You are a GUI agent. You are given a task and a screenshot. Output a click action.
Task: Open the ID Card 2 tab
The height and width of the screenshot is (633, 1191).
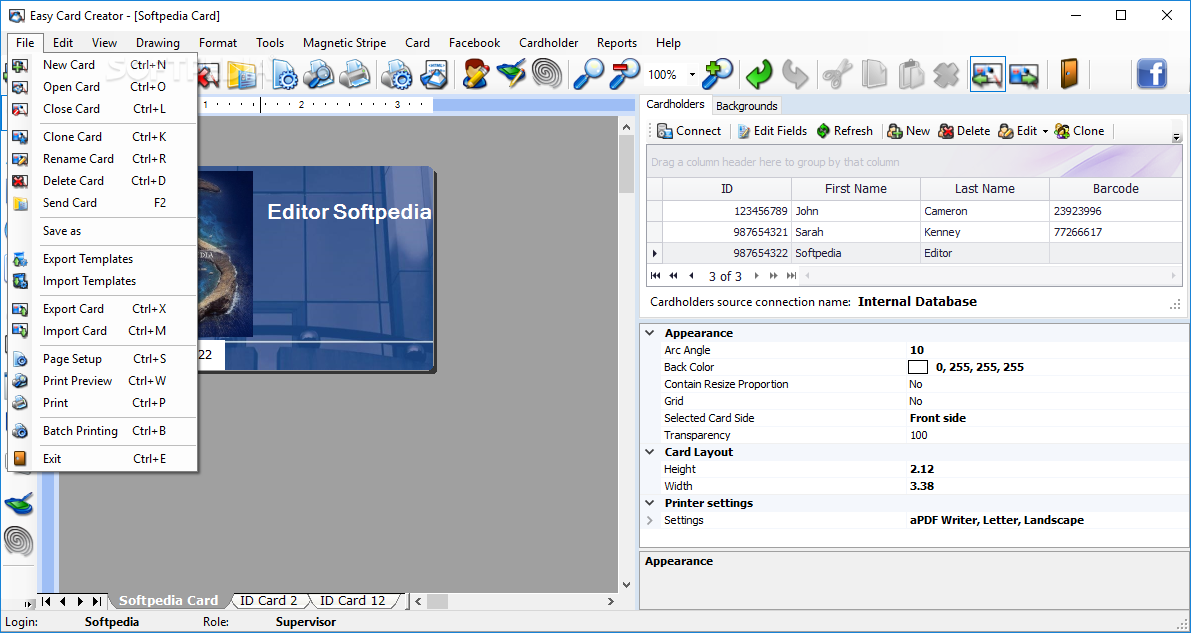pos(269,600)
